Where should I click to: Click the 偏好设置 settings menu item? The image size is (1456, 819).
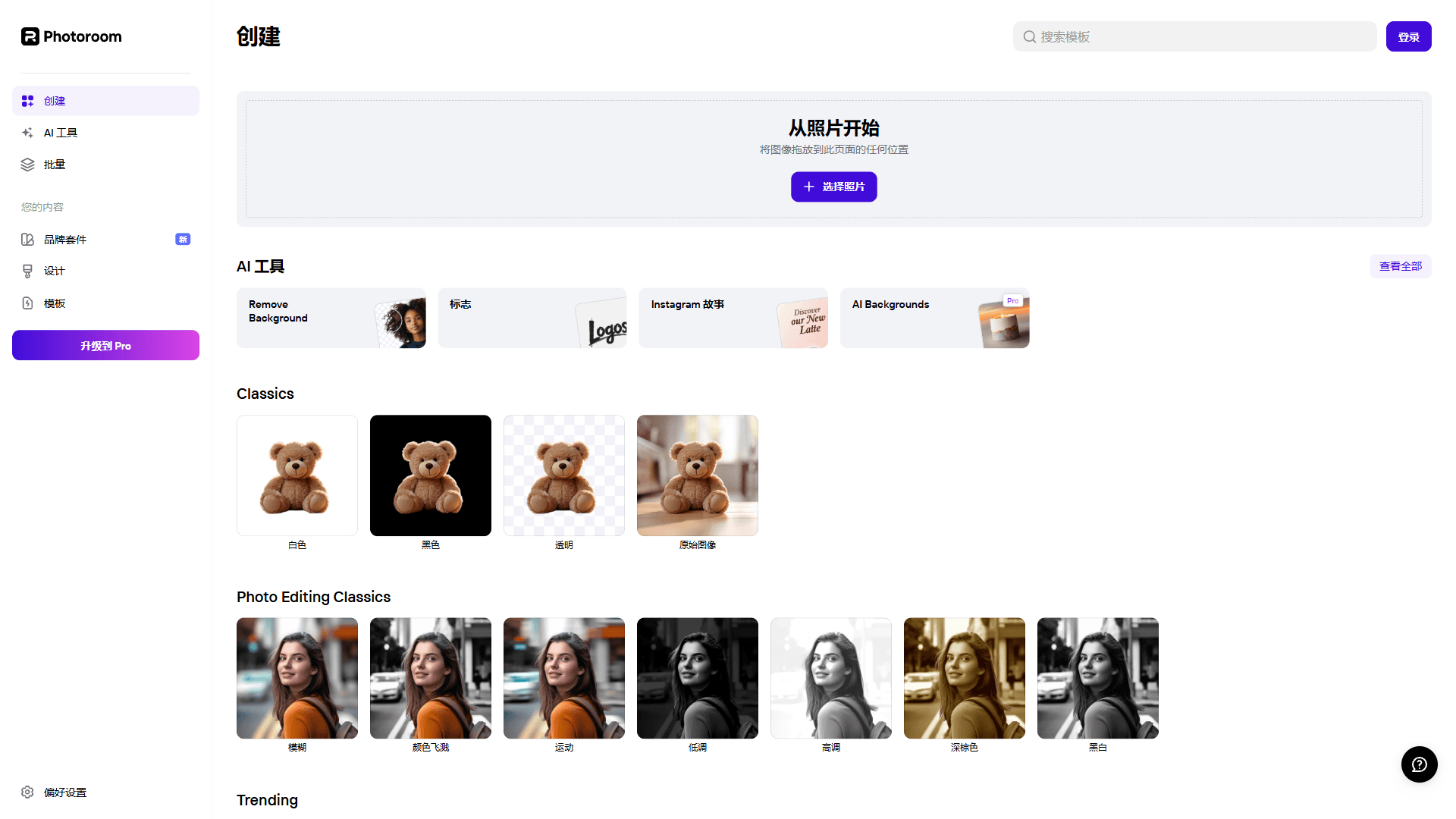tap(65, 792)
